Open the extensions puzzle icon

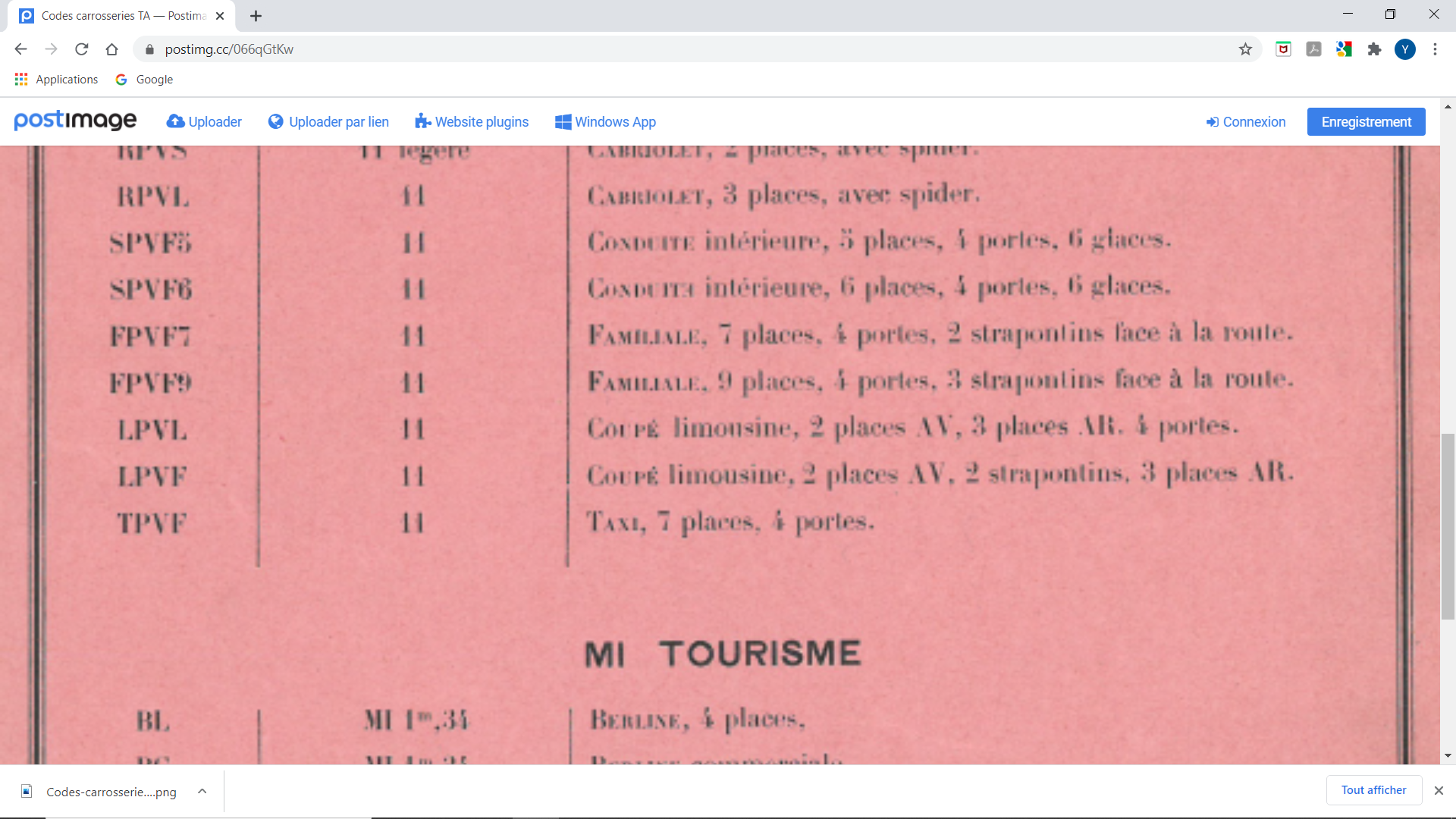pos(1374,49)
